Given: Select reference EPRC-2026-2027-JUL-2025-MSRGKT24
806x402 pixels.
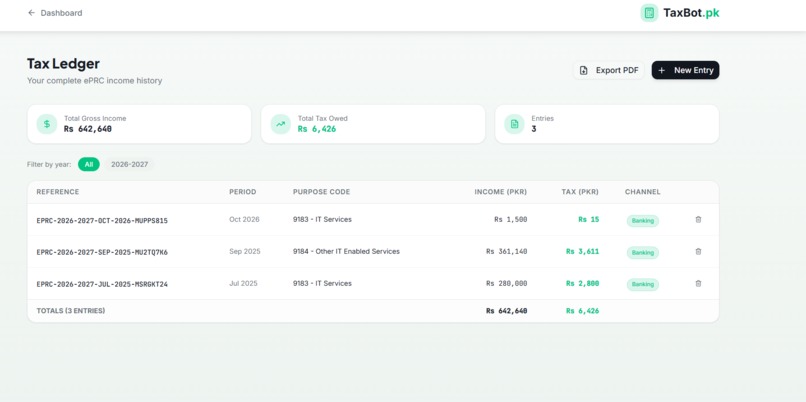Looking at the screenshot, I should [x=102, y=284].
